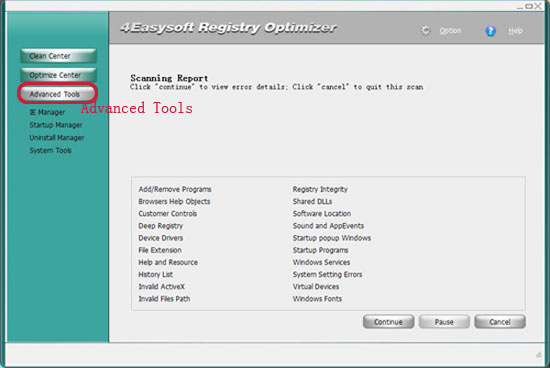Select the History List entry
Image resolution: width=550 pixels, height=368 pixels.
coord(155,274)
